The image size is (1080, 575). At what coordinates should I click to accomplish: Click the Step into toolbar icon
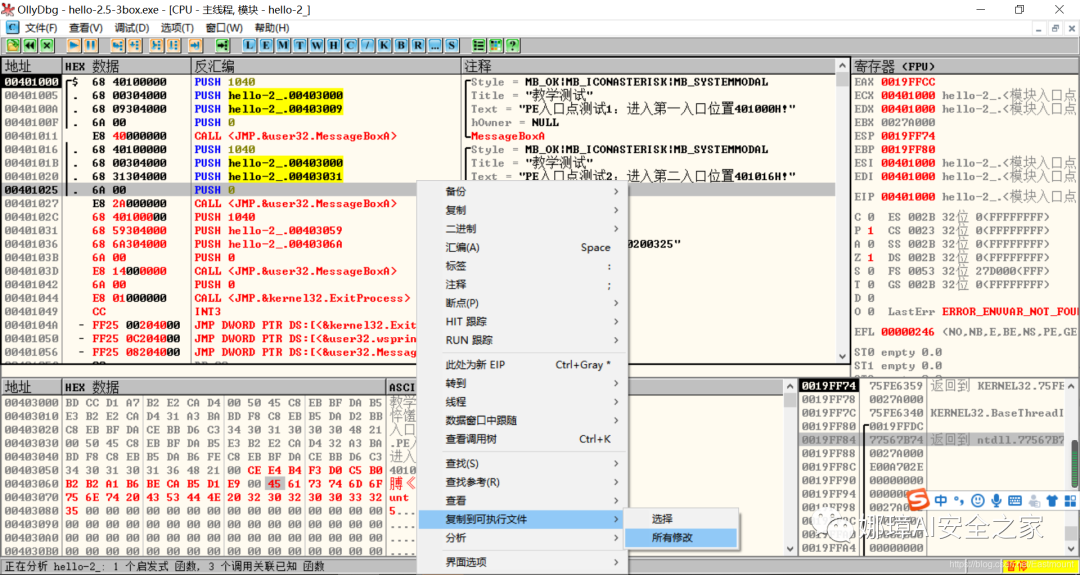[x=118, y=45]
